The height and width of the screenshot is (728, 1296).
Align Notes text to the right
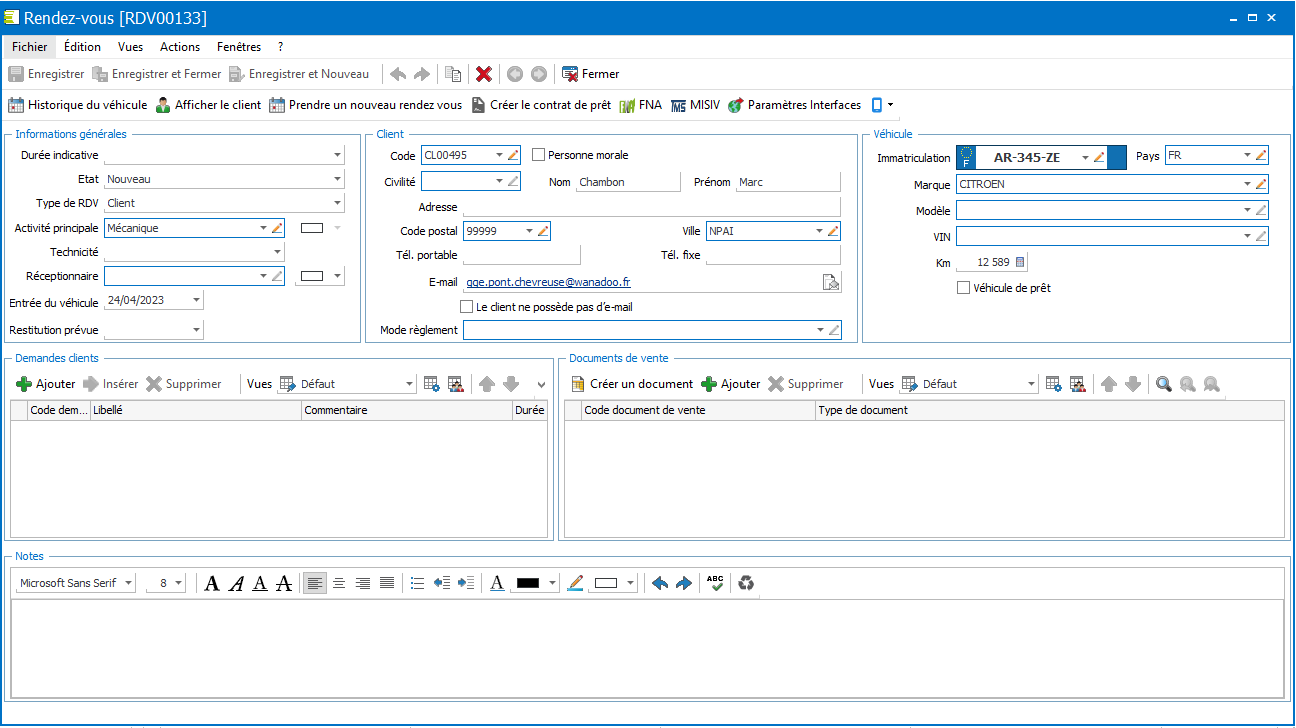click(363, 584)
